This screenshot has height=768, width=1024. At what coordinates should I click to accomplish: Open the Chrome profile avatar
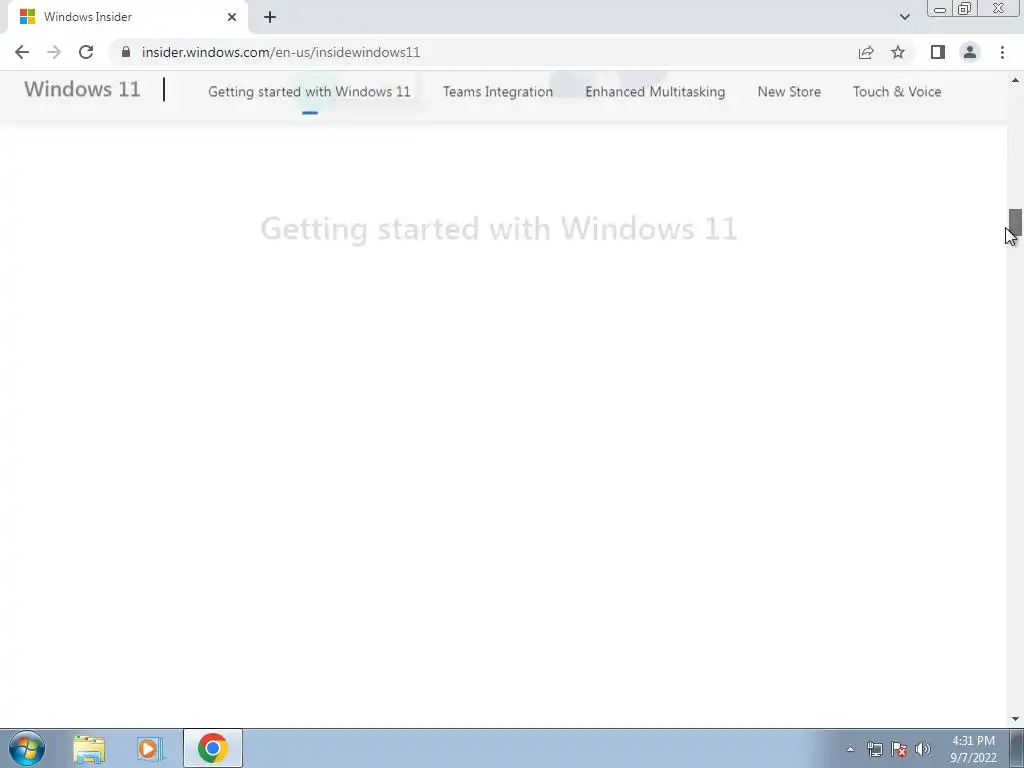point(970,52)
